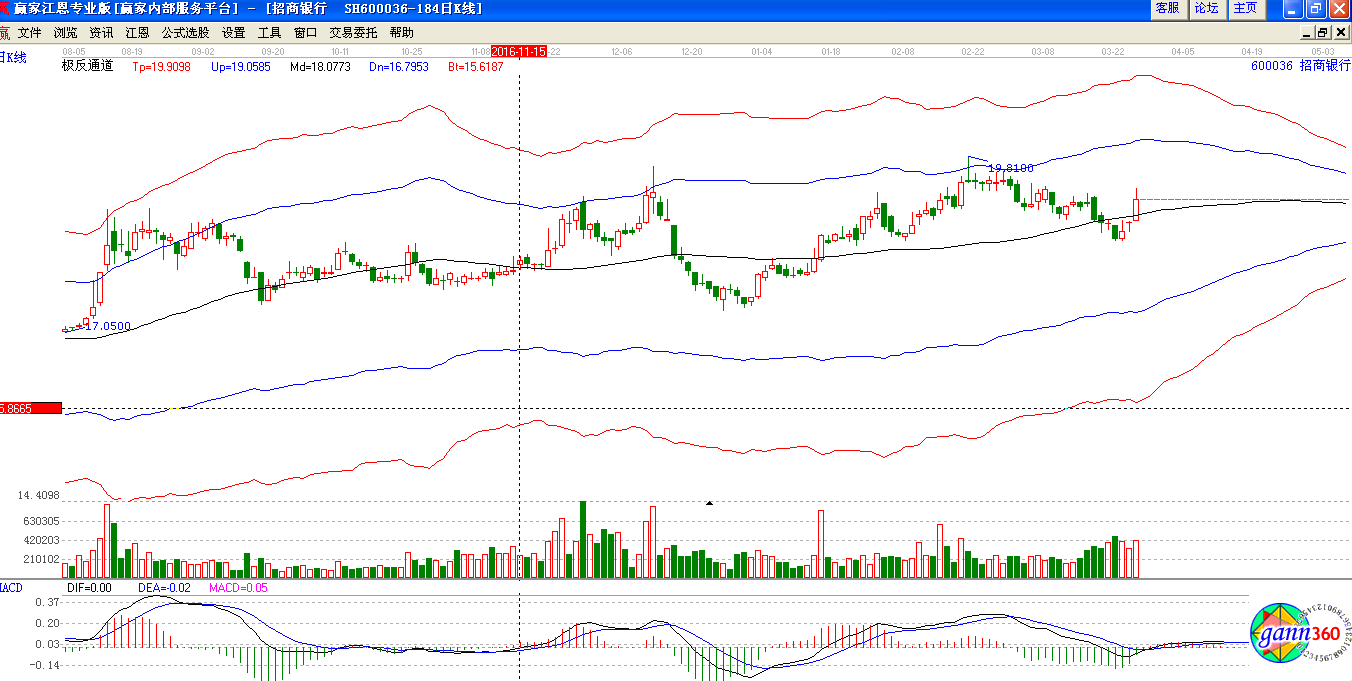The image size is (1352, 681).
Task: Click the 05-03 date on the timeline
Action: coord(1323,50)
